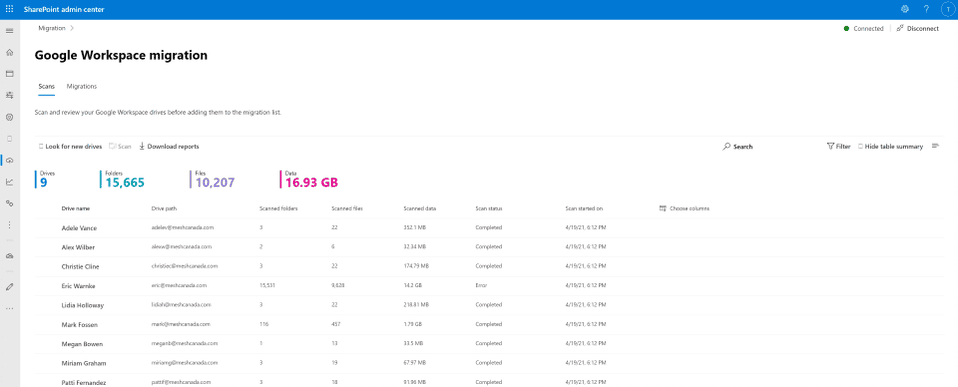
Task: Select the Scans tab
Action: (x=46, y=87)
